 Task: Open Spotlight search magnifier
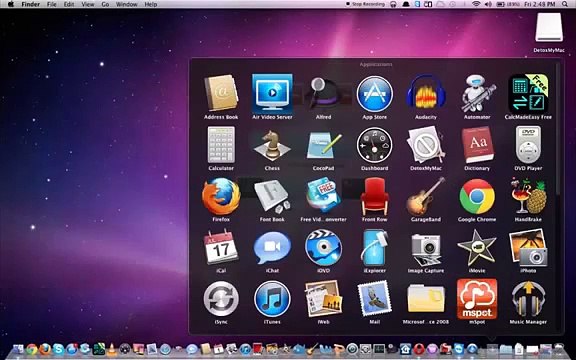[x=565, y=4]
